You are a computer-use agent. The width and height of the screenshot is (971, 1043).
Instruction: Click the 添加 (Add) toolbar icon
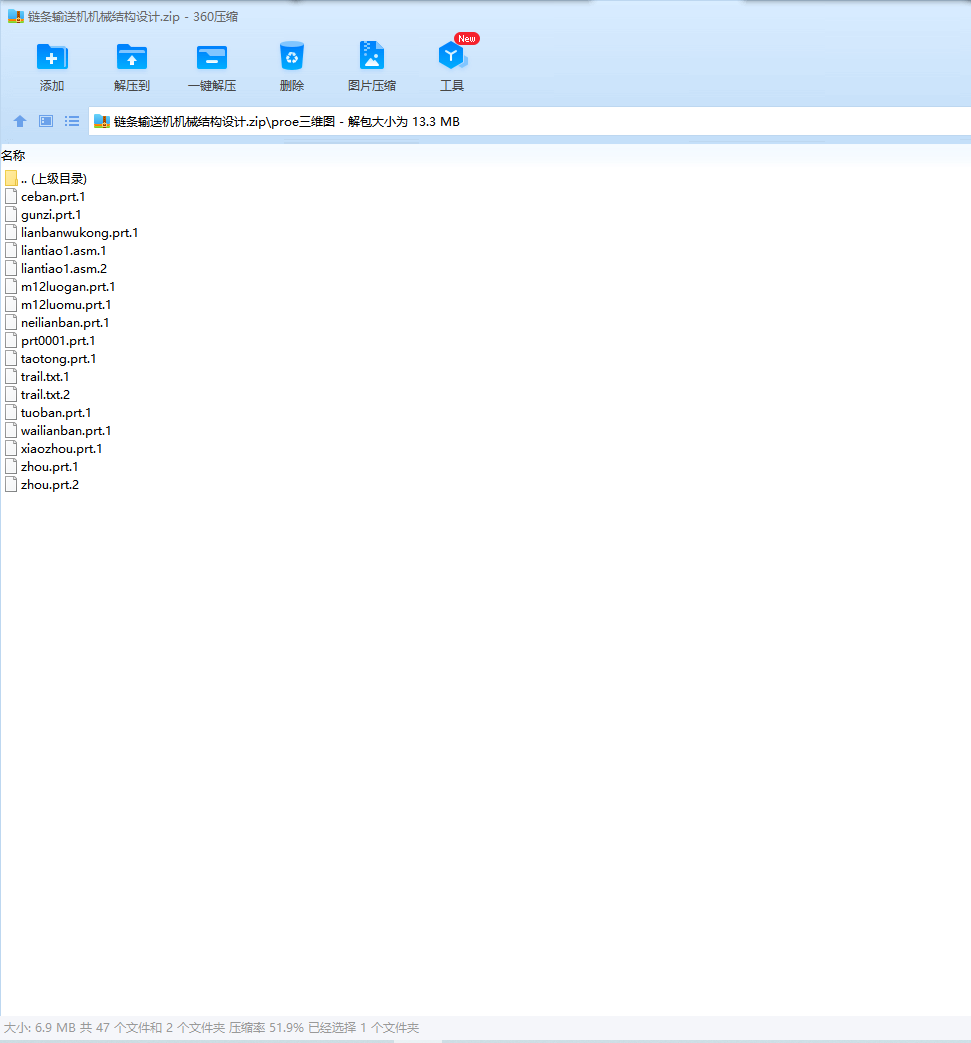click(52, 57)
